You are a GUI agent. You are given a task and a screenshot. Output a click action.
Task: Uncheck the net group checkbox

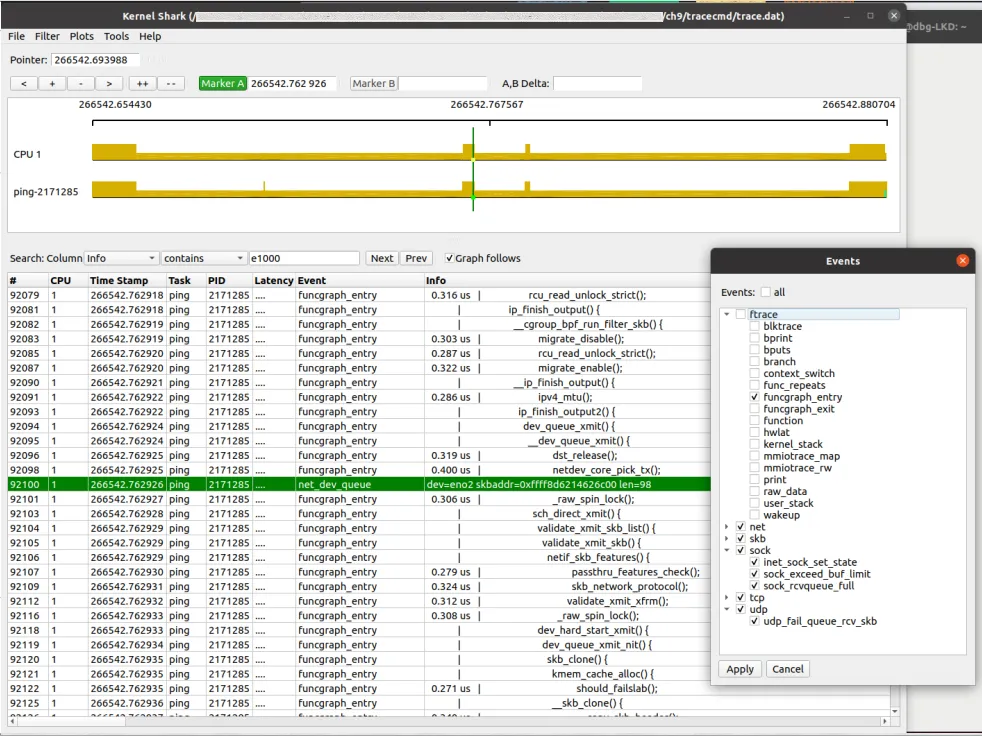(740, 527)
